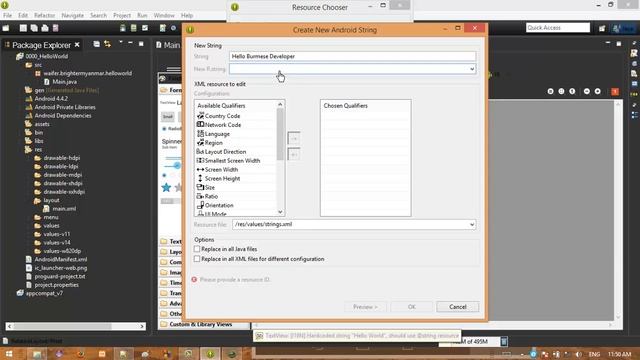This screenshot has height=360, width=640.
Task: Click the taskbar clock
Action: (x=619, y=354)
